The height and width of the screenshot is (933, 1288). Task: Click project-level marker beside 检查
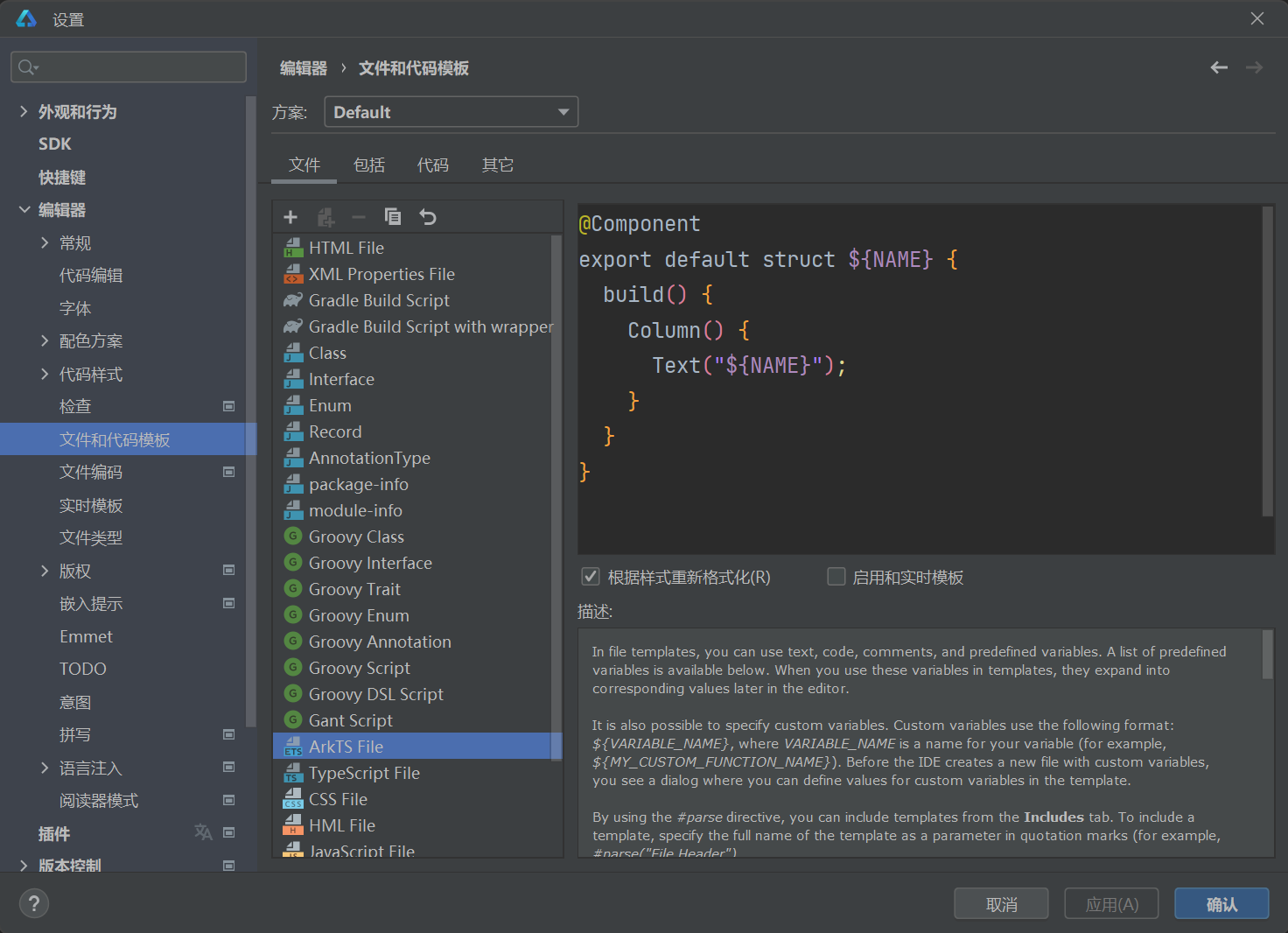(229, 406)
